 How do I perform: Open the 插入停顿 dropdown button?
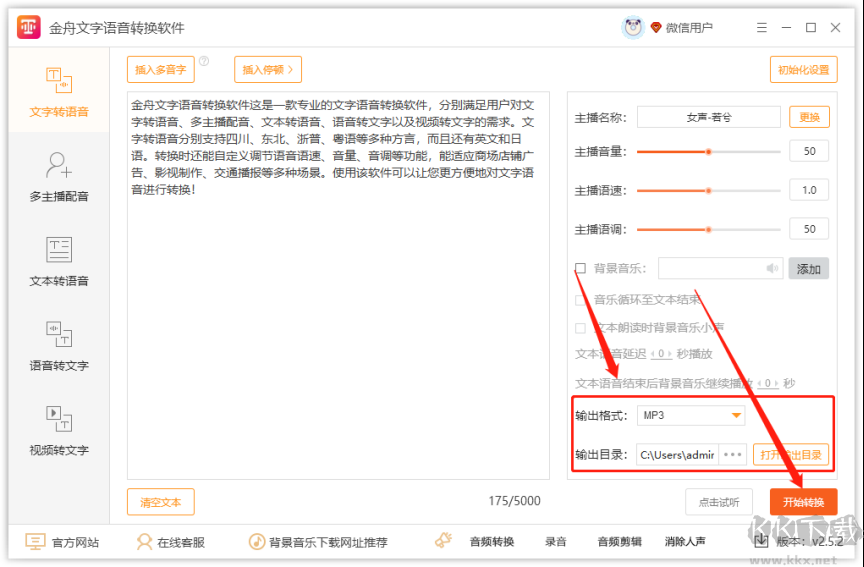point(268,69)
